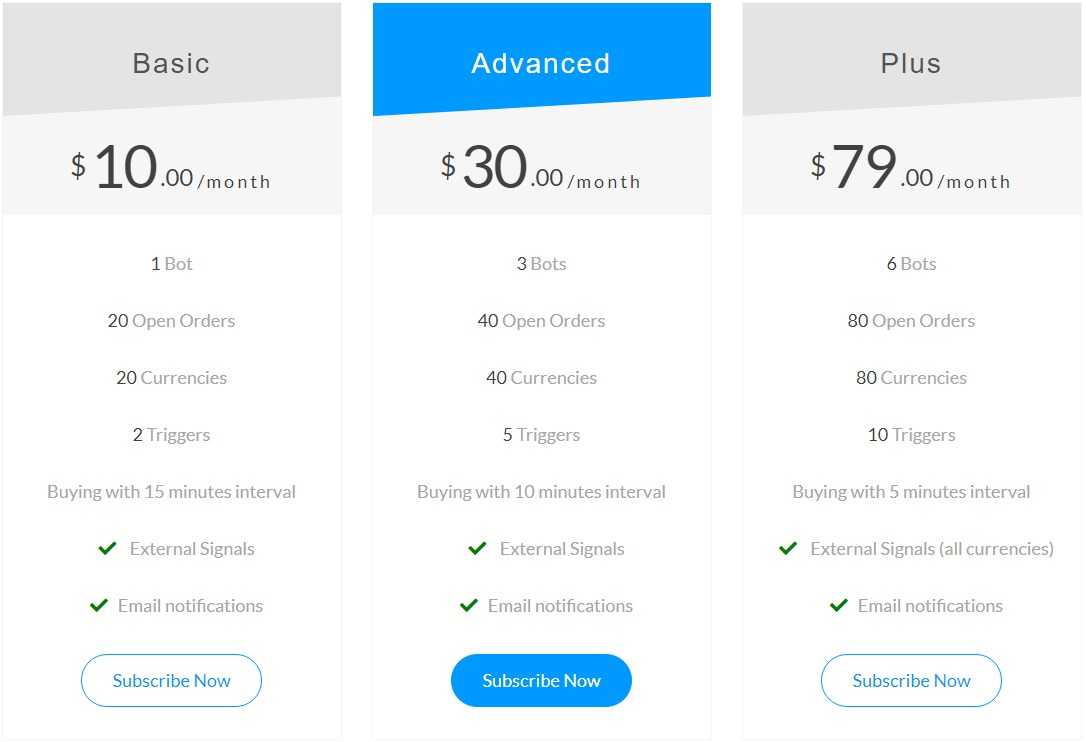Click the '6 Bots' feature text
Viewport: 1086px width, 742px height.
[911, 264]
